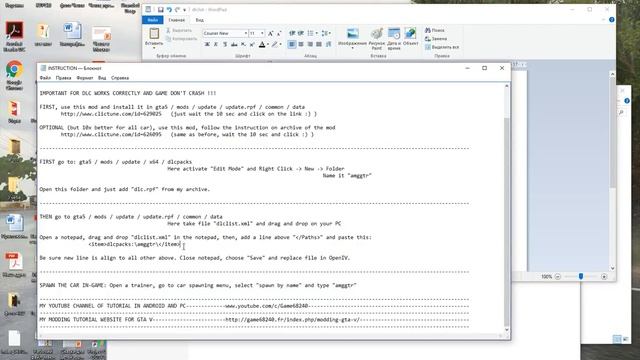640x360 pixels.
Task: Toggle underline formatting in WordPad
Action: pyautogui.click(x=225, y=44)
